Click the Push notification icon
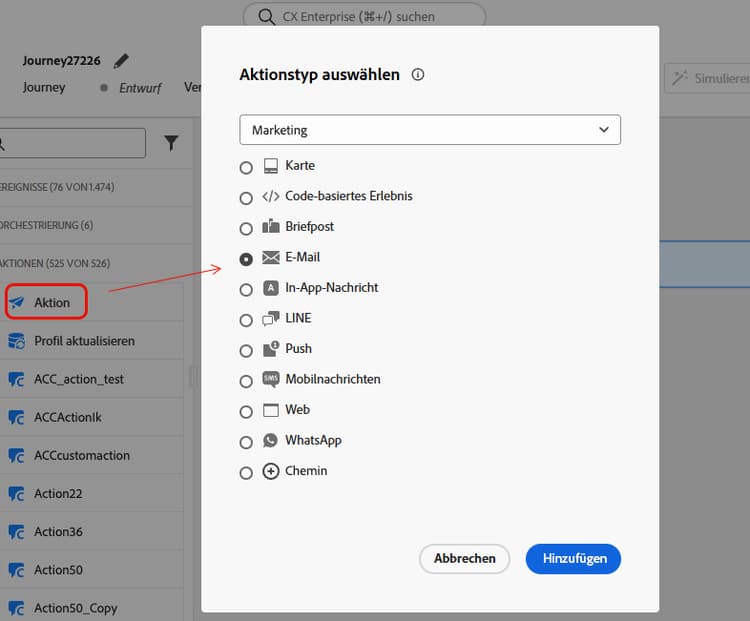The width and height of the screenshot is (750, 621). click(271, 349)
